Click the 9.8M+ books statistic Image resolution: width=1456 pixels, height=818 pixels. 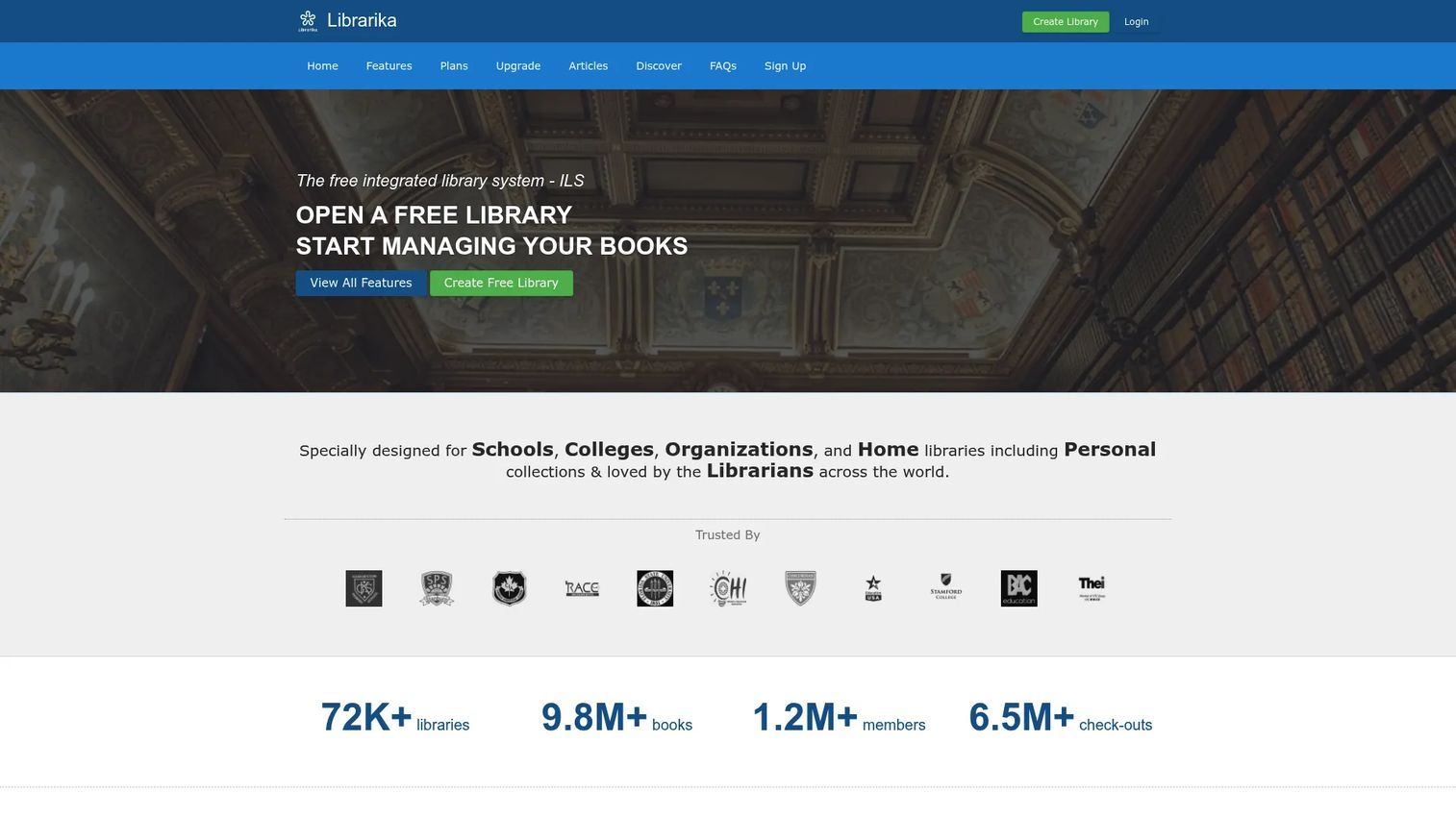616,718
